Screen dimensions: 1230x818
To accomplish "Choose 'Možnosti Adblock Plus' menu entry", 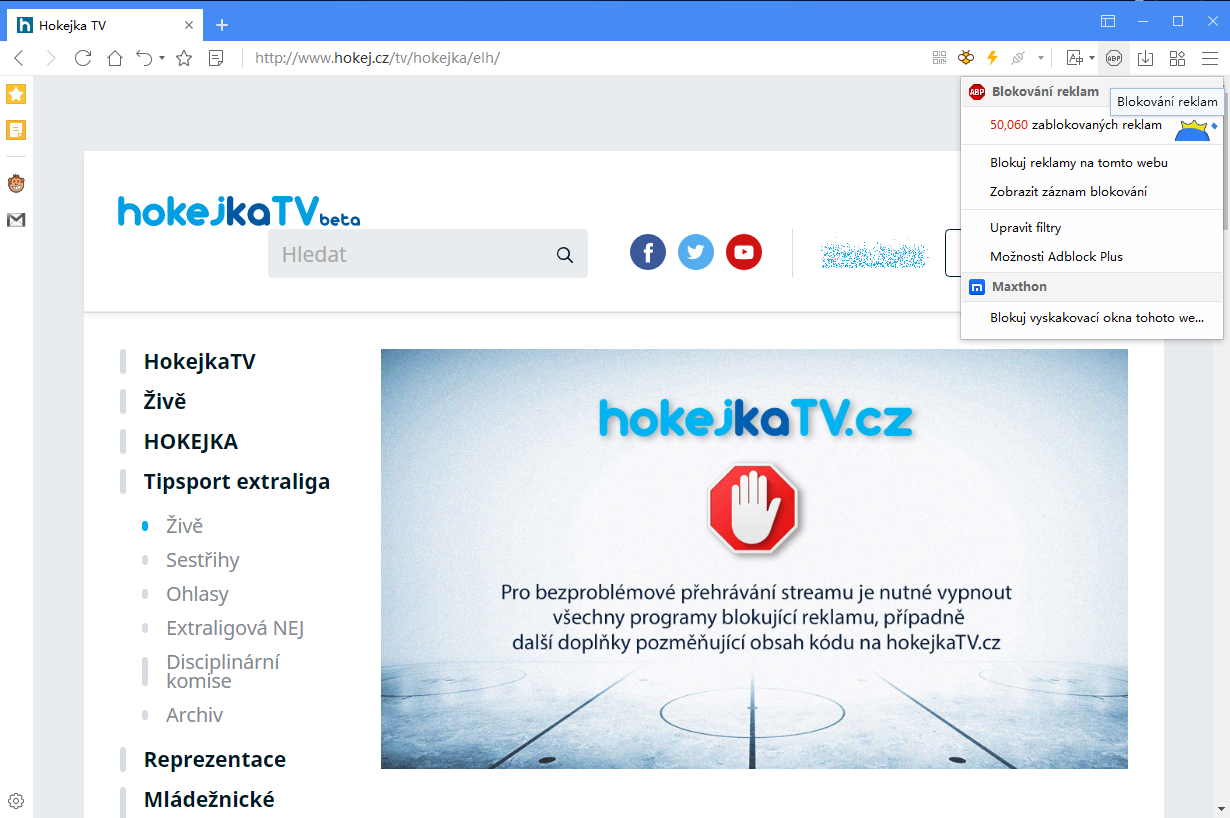I will click(x=1056, y=256).
